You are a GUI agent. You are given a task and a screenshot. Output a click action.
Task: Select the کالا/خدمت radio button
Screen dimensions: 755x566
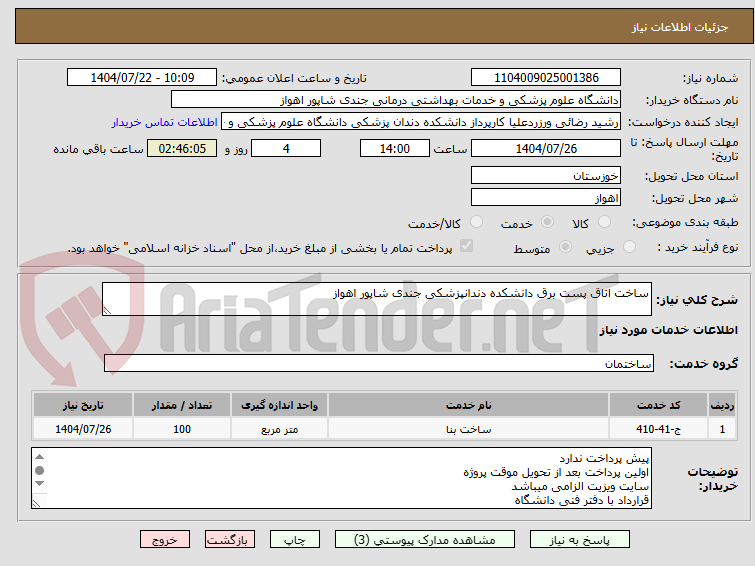(476, 222)
